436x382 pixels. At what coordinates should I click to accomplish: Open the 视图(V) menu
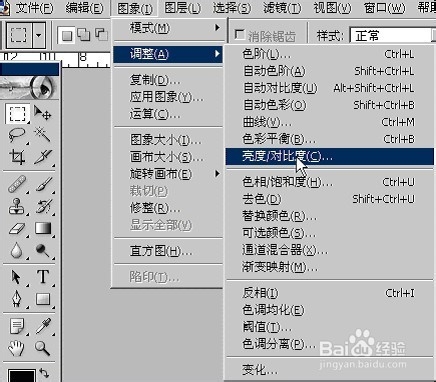332,8
